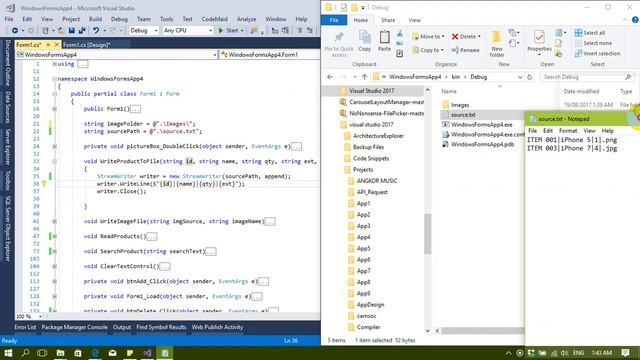The image size is (640, 360).
Task: Click the refresh icon beside address bar
Action: click(x=530, y=77)
